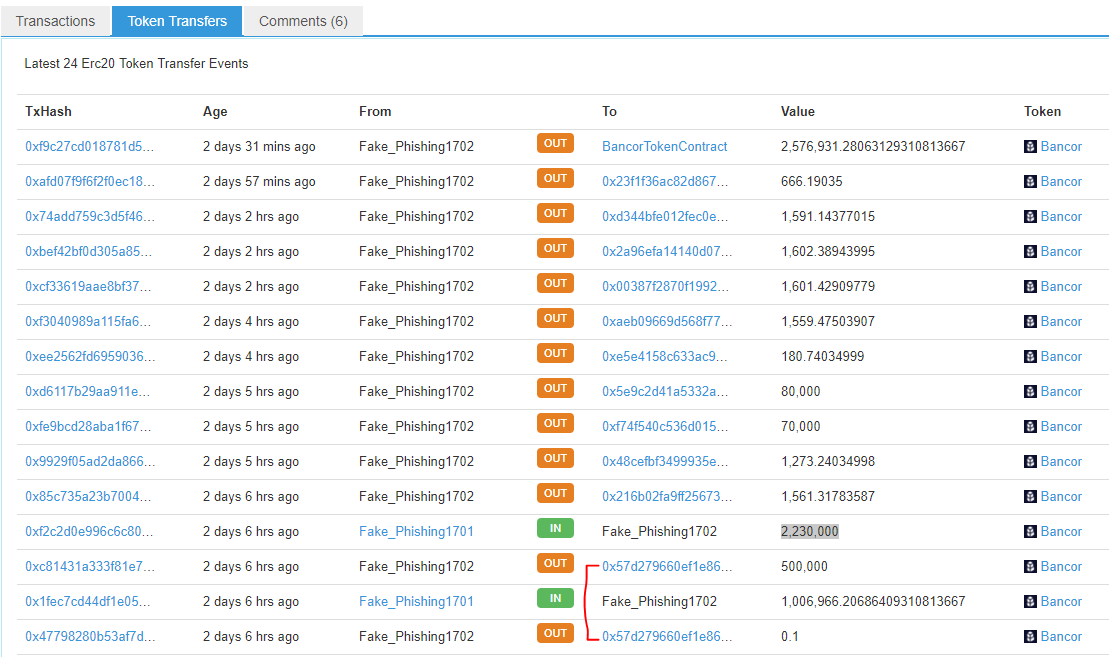Open Bancor token link in 1,006,966 row
Image resolution: width=1109 pixels, height=657 pixels.
[1061, 601]
